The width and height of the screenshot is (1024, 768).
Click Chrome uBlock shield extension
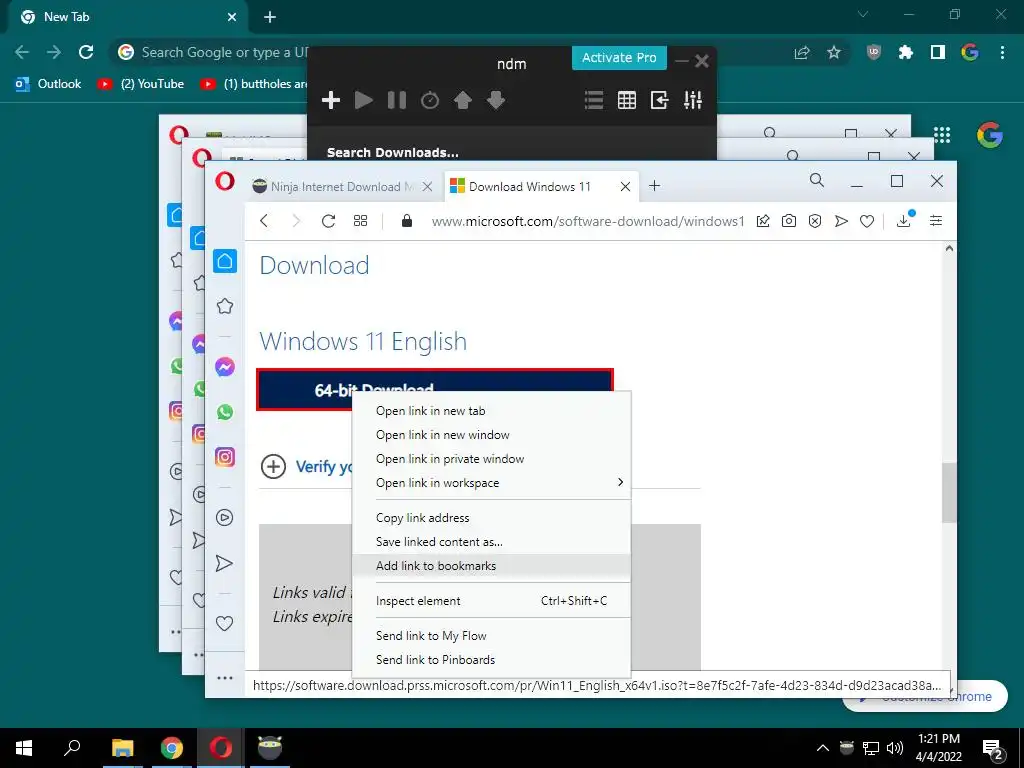point(874,52)
